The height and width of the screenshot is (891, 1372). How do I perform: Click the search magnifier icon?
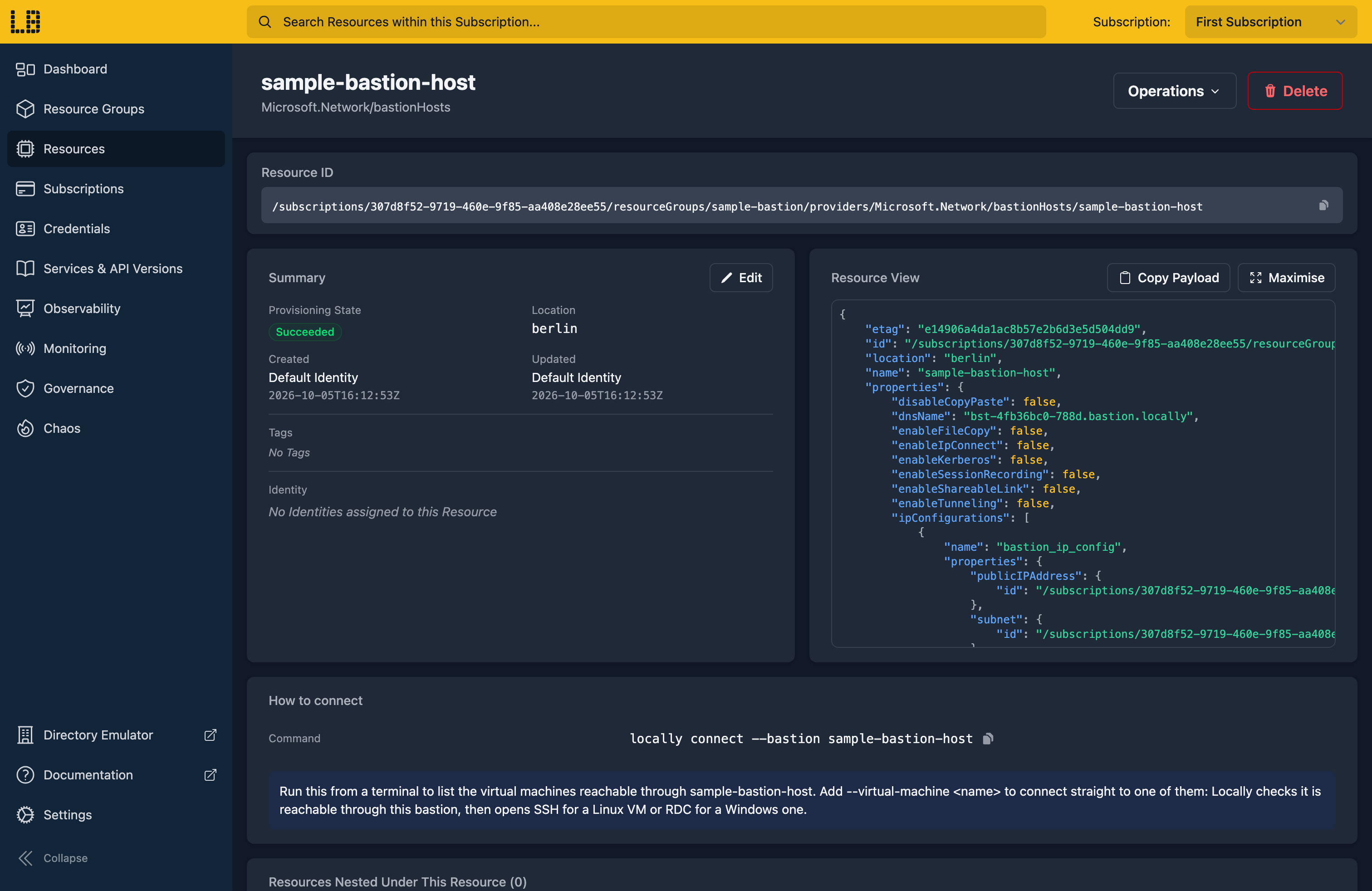265,22
